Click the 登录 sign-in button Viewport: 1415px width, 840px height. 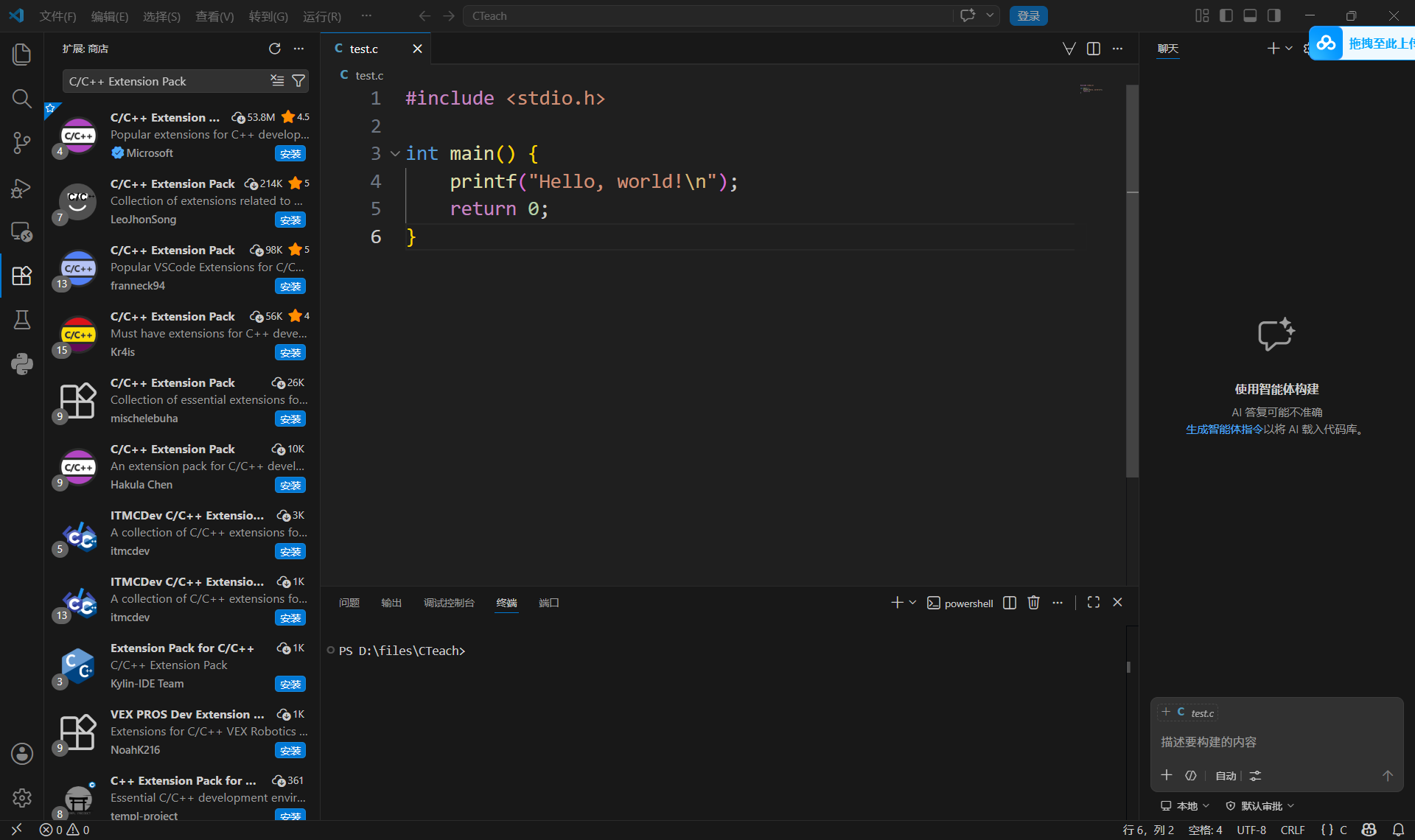pos(1028,15)
